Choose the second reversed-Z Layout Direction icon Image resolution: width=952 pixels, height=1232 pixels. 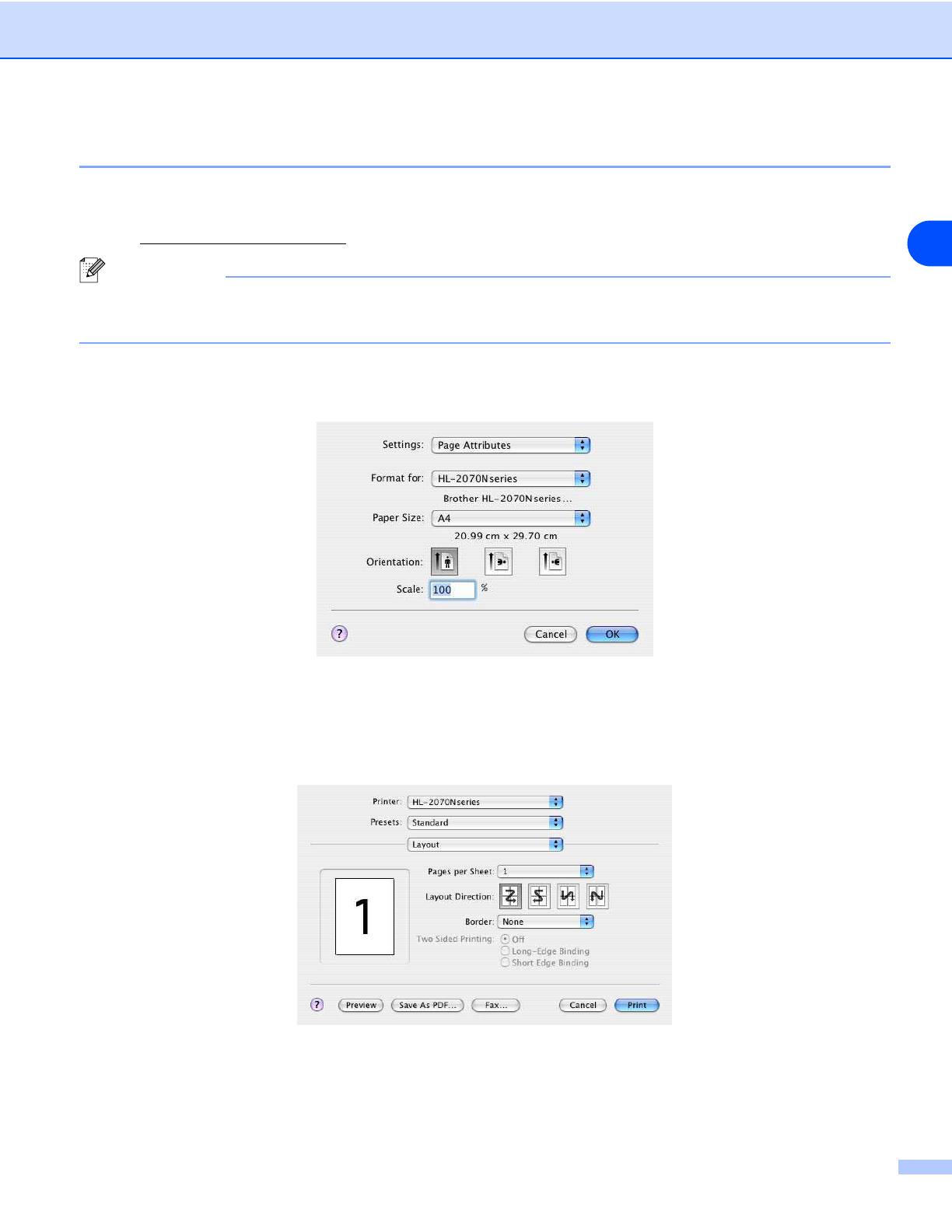pyautogui.click(x=539, y=897)
